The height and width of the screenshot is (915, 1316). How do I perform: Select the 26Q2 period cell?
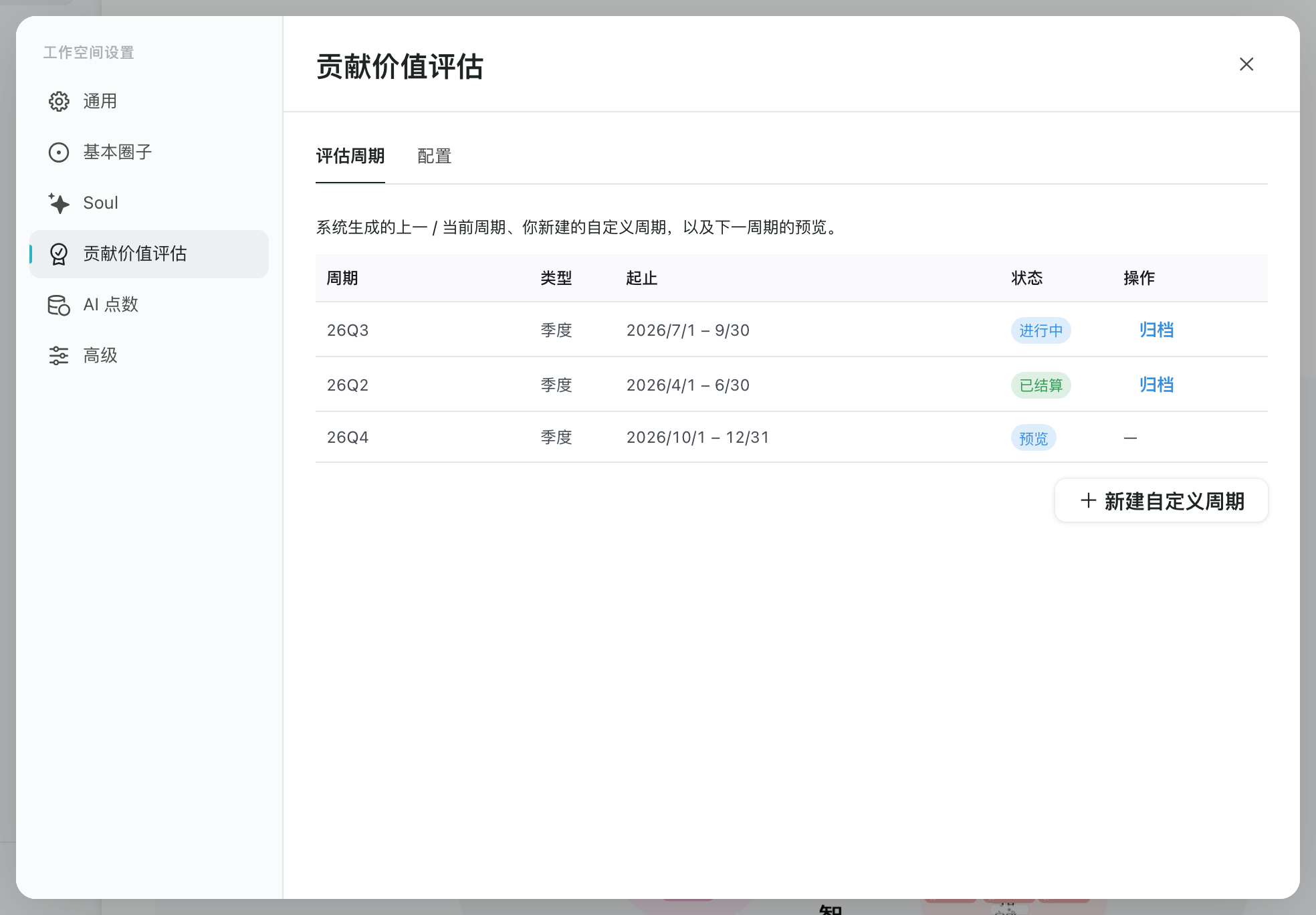coord(348,385)
